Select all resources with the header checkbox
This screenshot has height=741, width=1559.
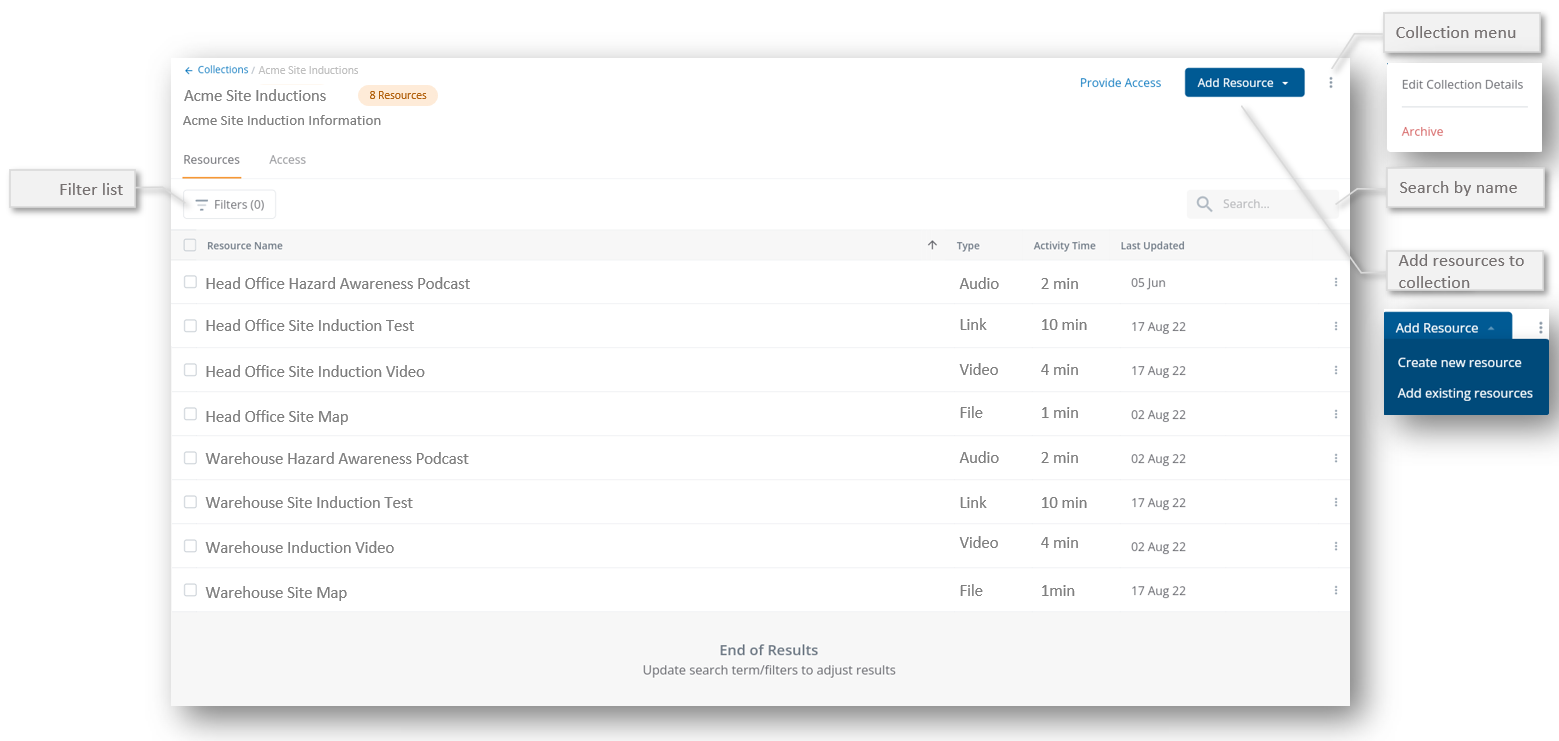pos(190,245)
